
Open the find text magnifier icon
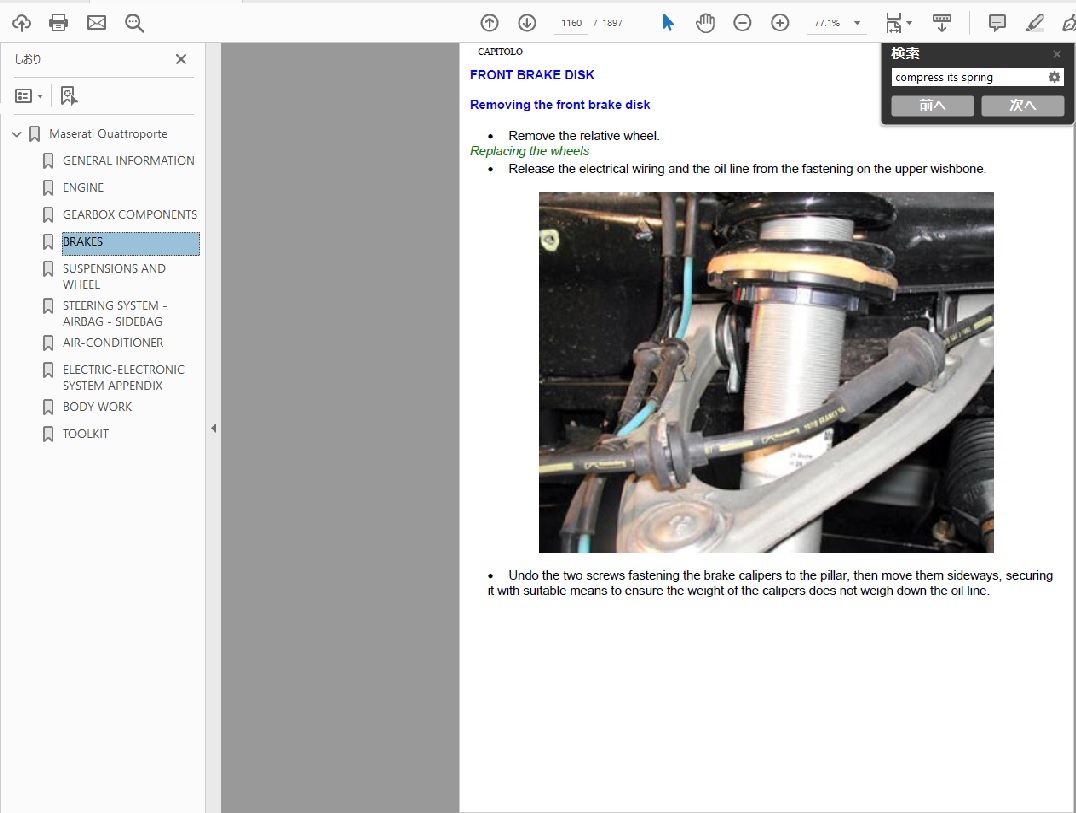click(134, 23)
